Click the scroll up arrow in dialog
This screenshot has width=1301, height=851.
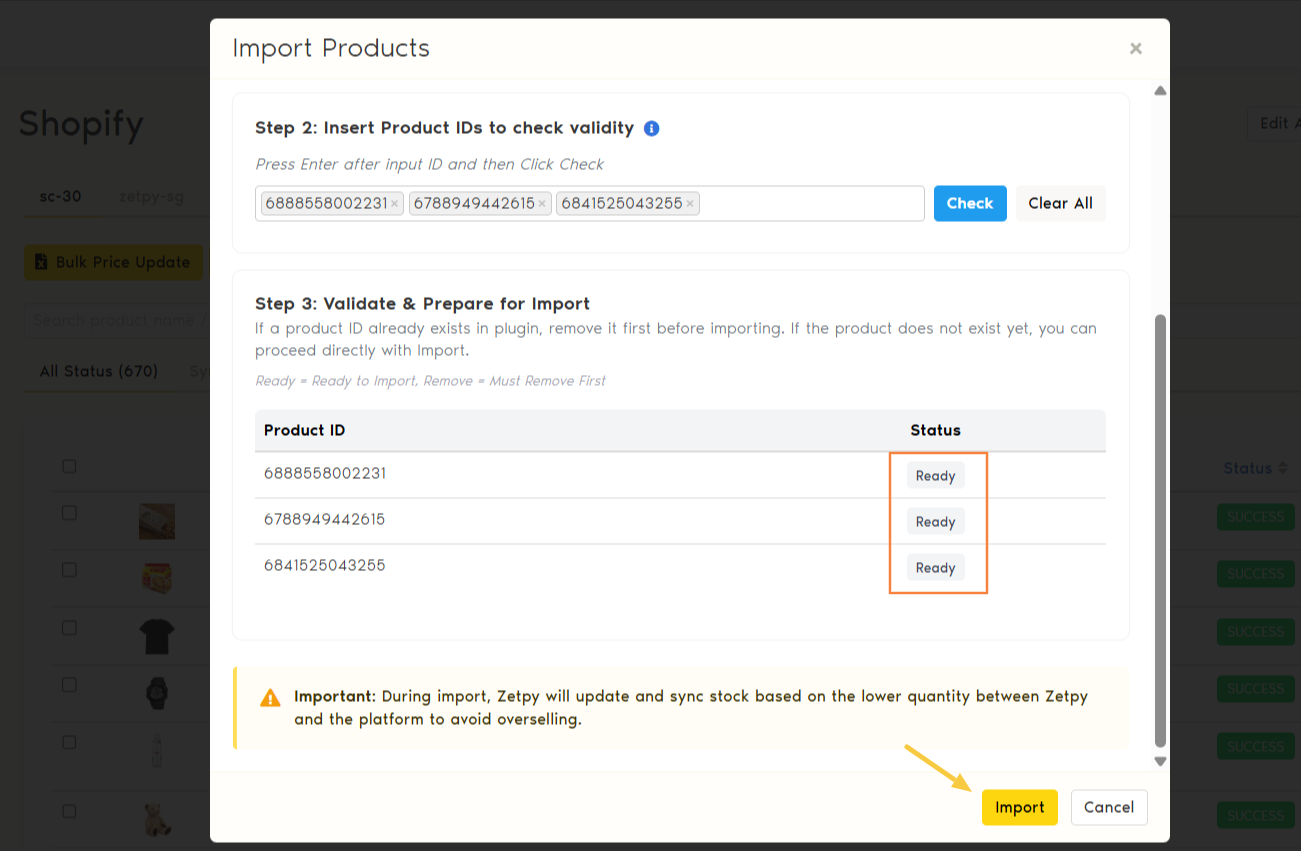[x=1160, y=91]
